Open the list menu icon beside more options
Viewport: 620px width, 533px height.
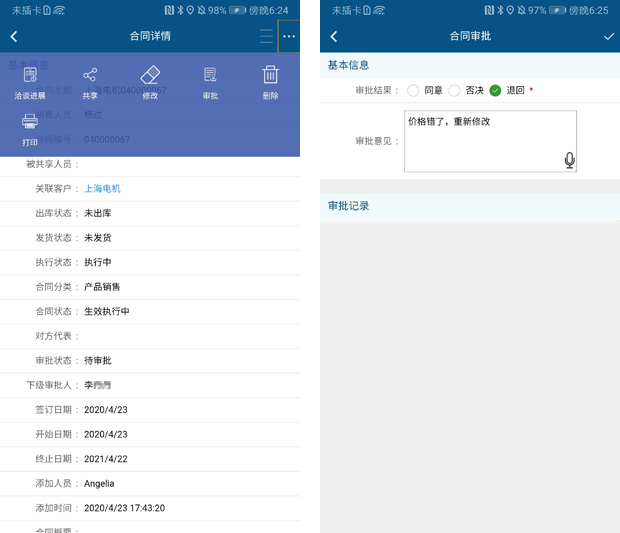click(265, 36)
